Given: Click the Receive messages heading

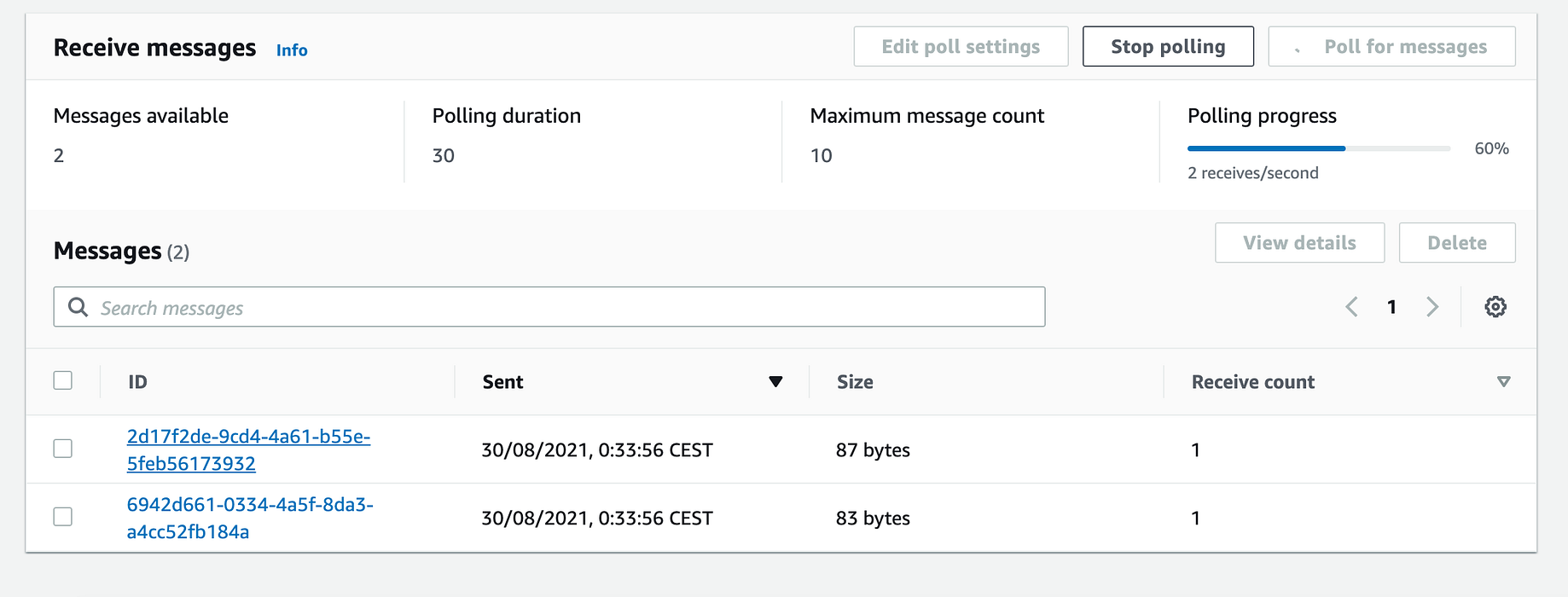Looking at the screenshot, I should click(154, 48).
